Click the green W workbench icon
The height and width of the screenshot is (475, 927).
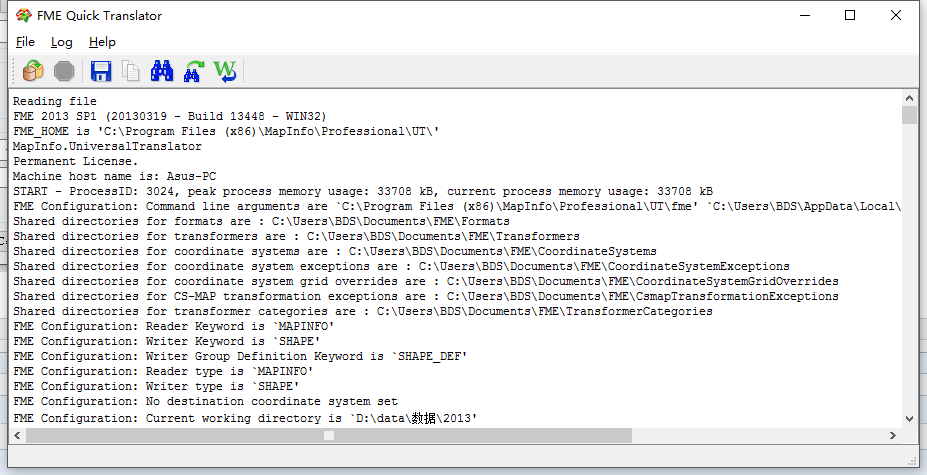[x=225, y=71]
